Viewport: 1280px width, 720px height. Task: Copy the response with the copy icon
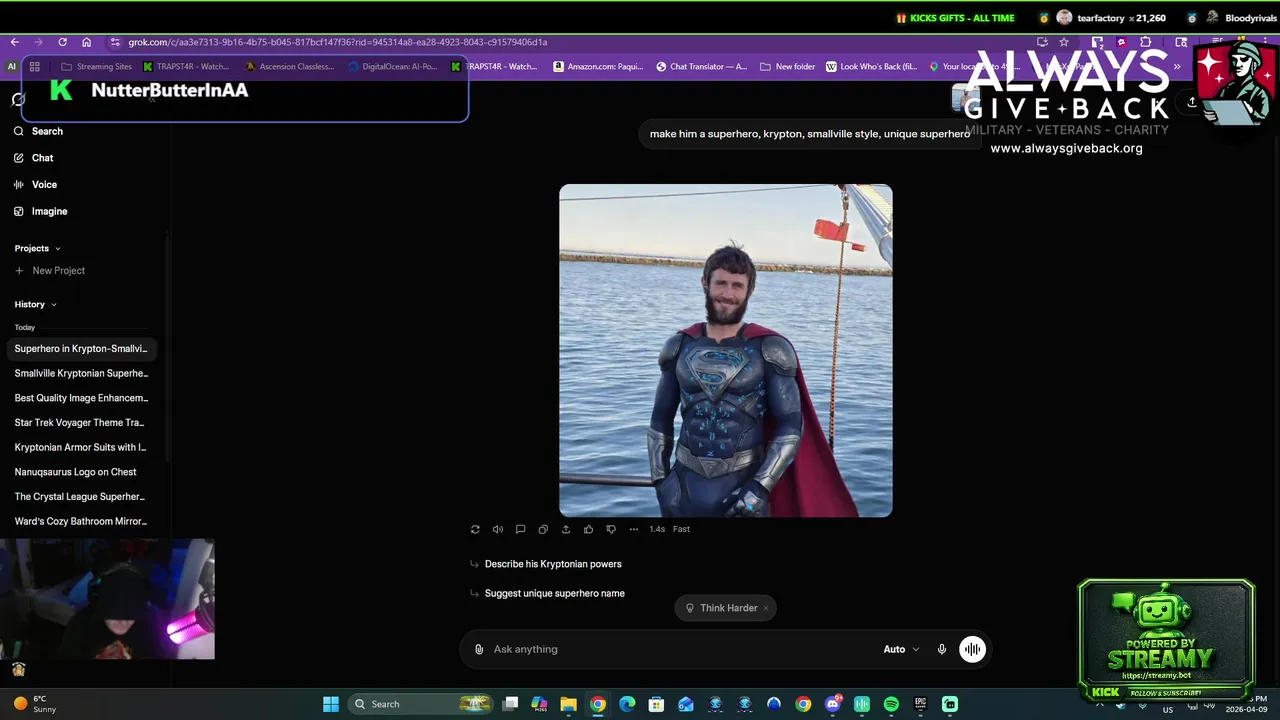click(x=543, y=529)
